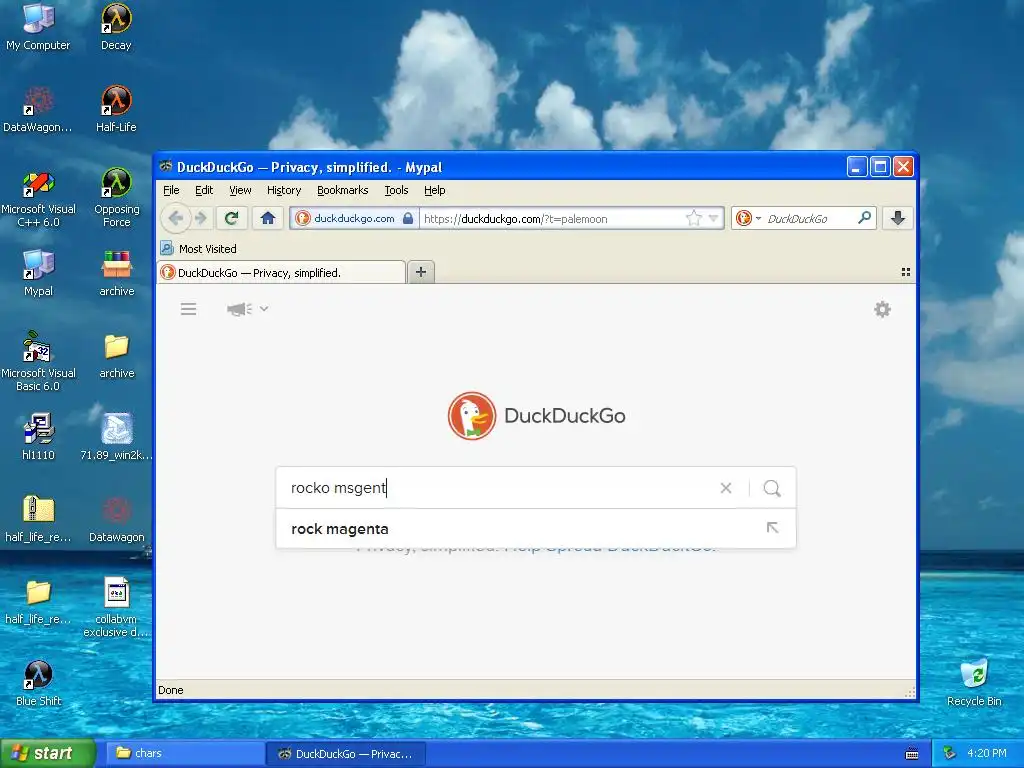Image resolution: width=1024 pixels, height=768 pixels.
Task: Select the rock magenta suggestion
Action: pyautogui.click(x=536, y=528)
